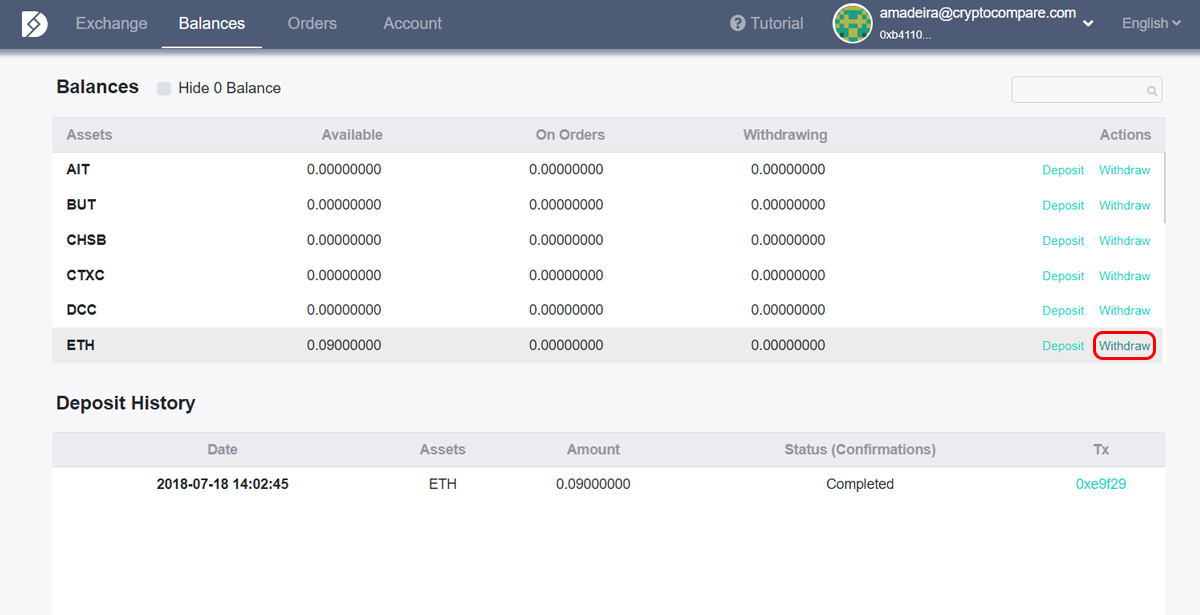Click deposit date 2018-07-18 14:02:45
Screen dimensions: 1200x615
pos(223,484)
